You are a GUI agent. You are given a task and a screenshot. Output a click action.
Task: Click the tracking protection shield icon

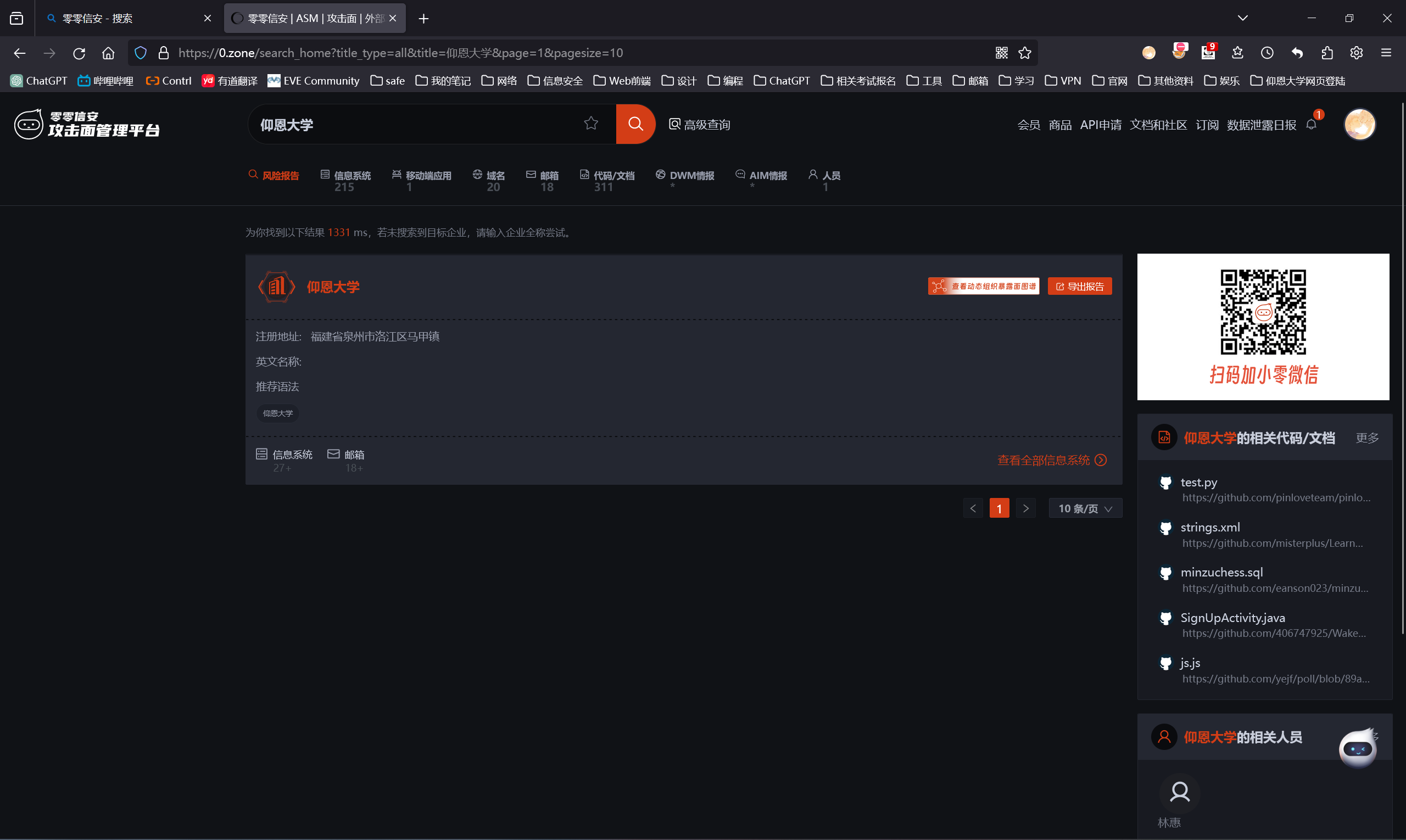click(141, 53)
